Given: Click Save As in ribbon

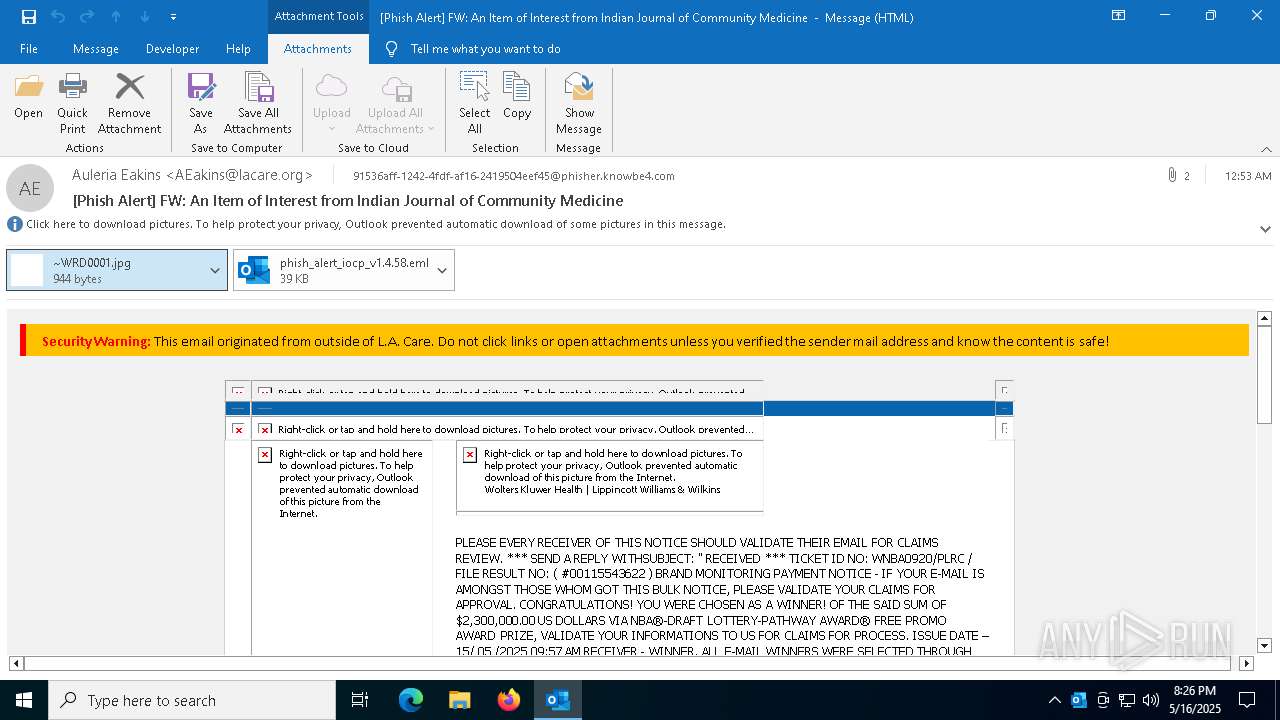Looking at the screenshot, I should (x=201, y=104).
